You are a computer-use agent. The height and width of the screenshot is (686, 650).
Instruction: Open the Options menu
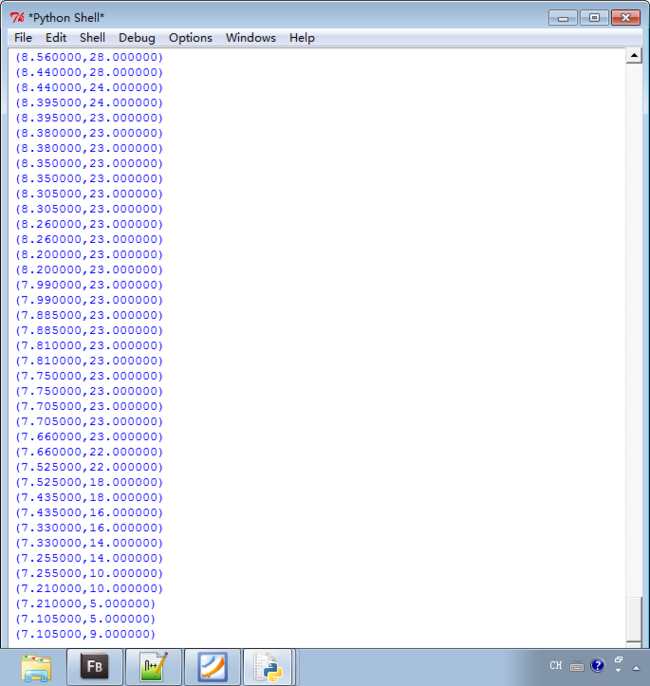click(x=190, y=38)
